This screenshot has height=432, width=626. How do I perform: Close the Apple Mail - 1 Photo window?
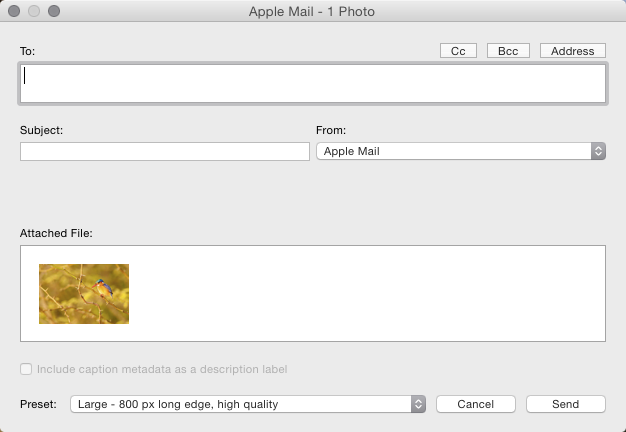coord(14,11)
